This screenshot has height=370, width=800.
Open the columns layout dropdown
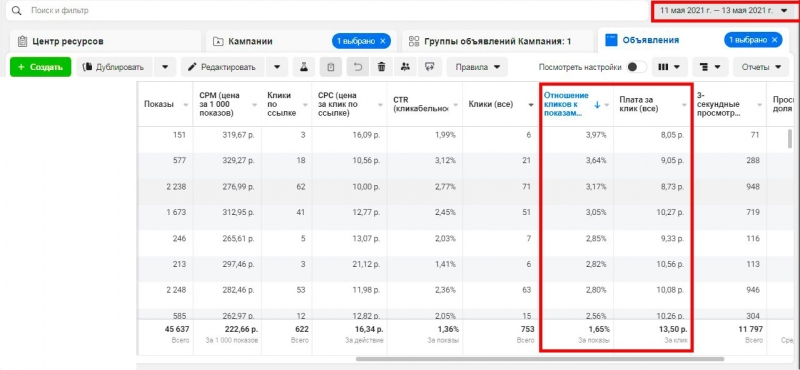point(669,67)
